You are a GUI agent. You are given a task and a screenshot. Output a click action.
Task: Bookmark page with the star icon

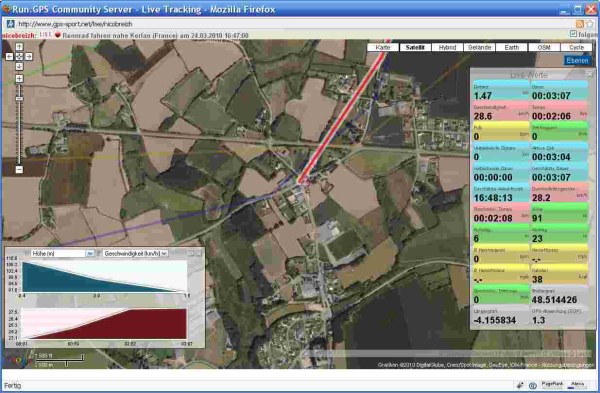pos(590,24)
